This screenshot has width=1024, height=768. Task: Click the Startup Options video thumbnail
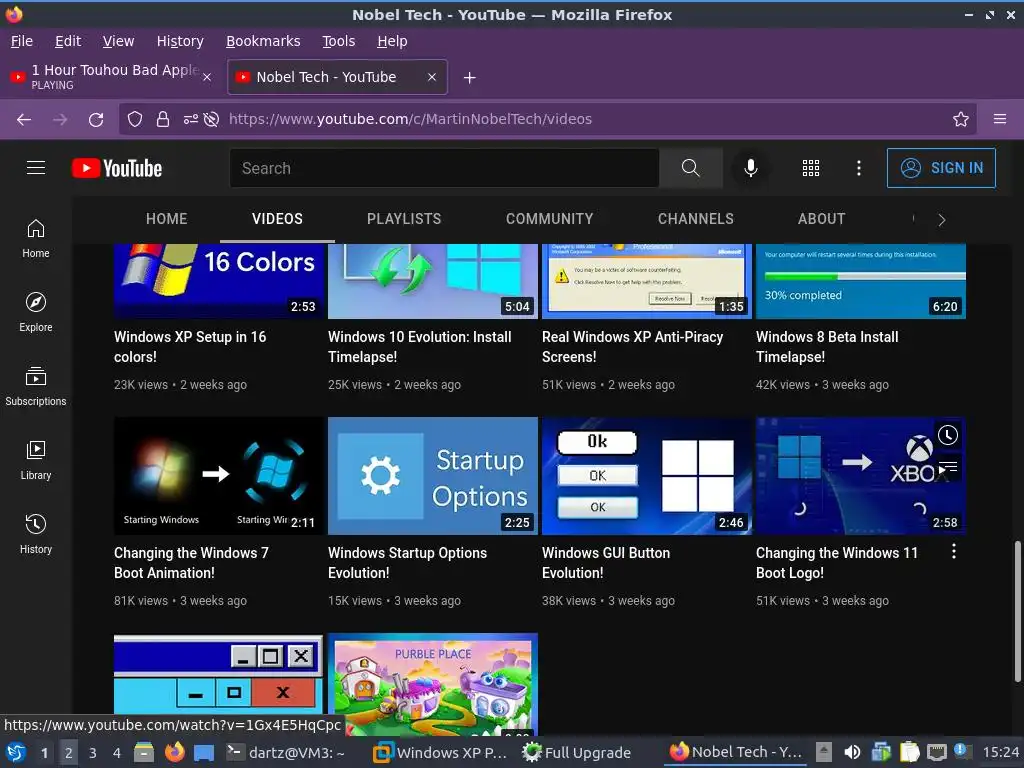(432, 476)
